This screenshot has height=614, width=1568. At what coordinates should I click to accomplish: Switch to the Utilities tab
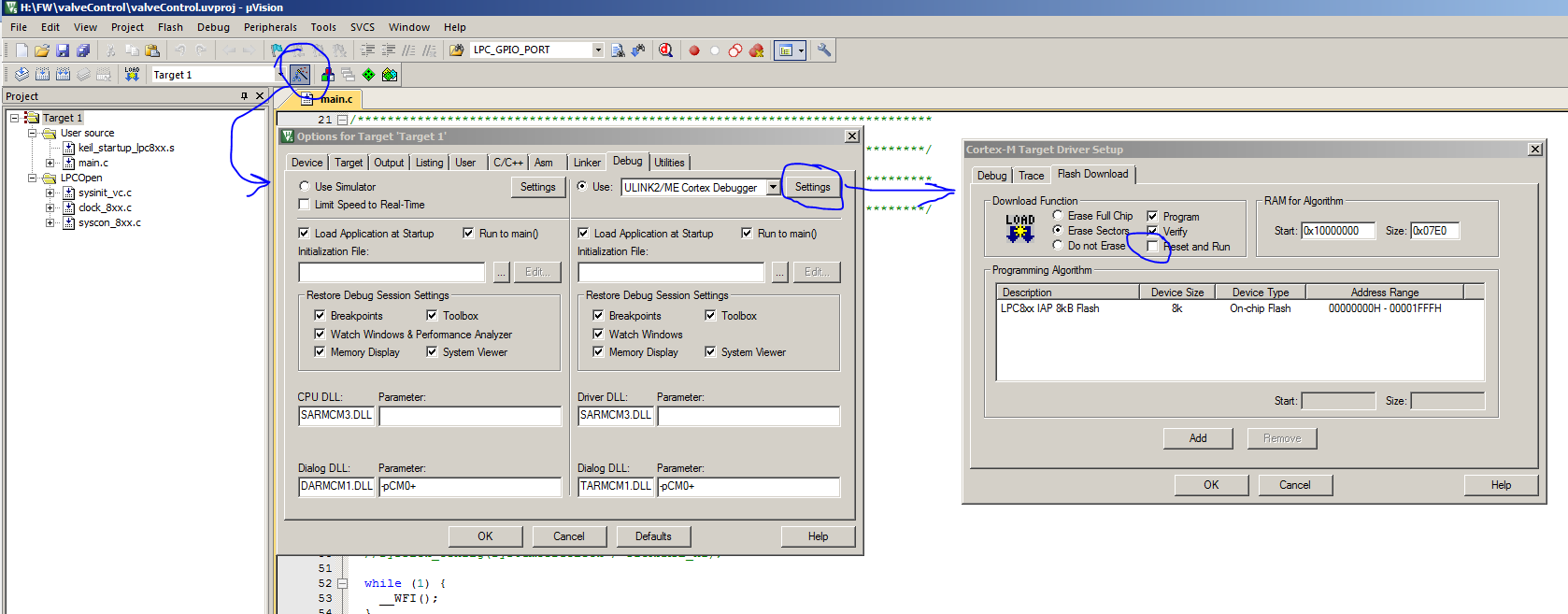point(669,163)
